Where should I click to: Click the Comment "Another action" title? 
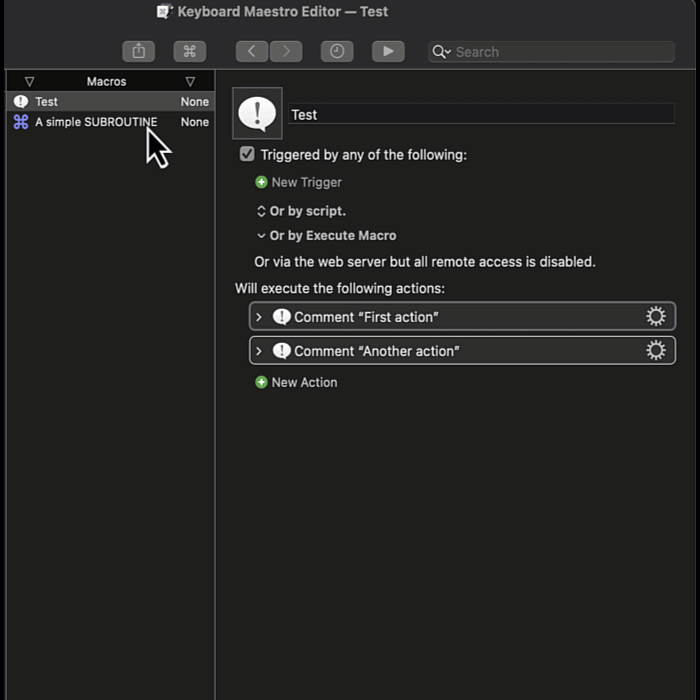377,351
